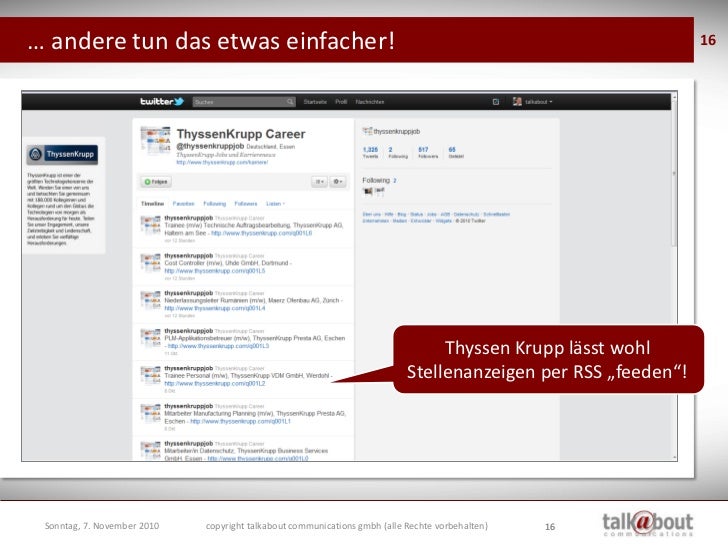Switch to the Following tab
This screenshot has width=728, height=546.
coord(214,203)
